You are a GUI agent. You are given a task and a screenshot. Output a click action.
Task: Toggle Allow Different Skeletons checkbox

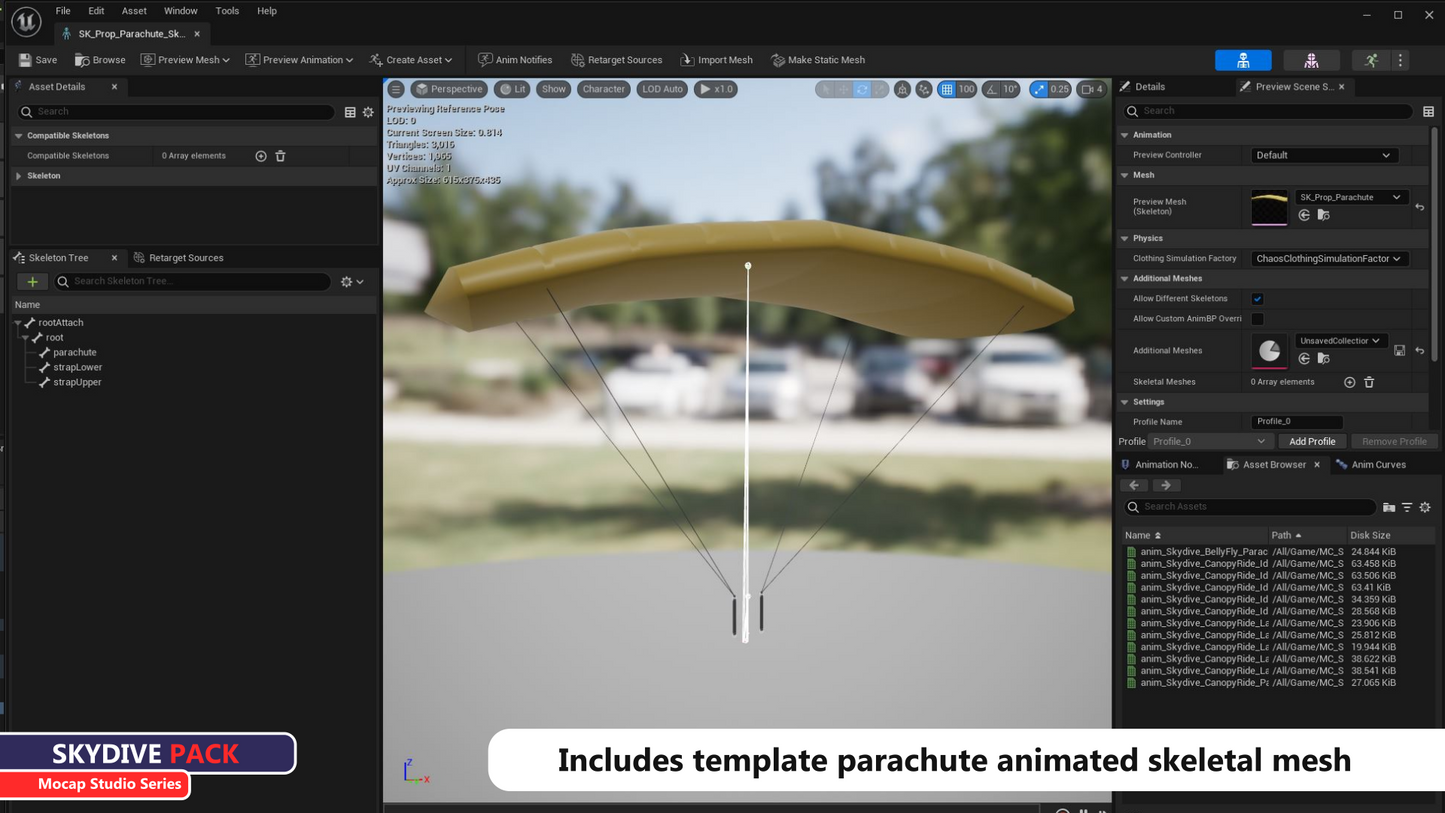1257,299
